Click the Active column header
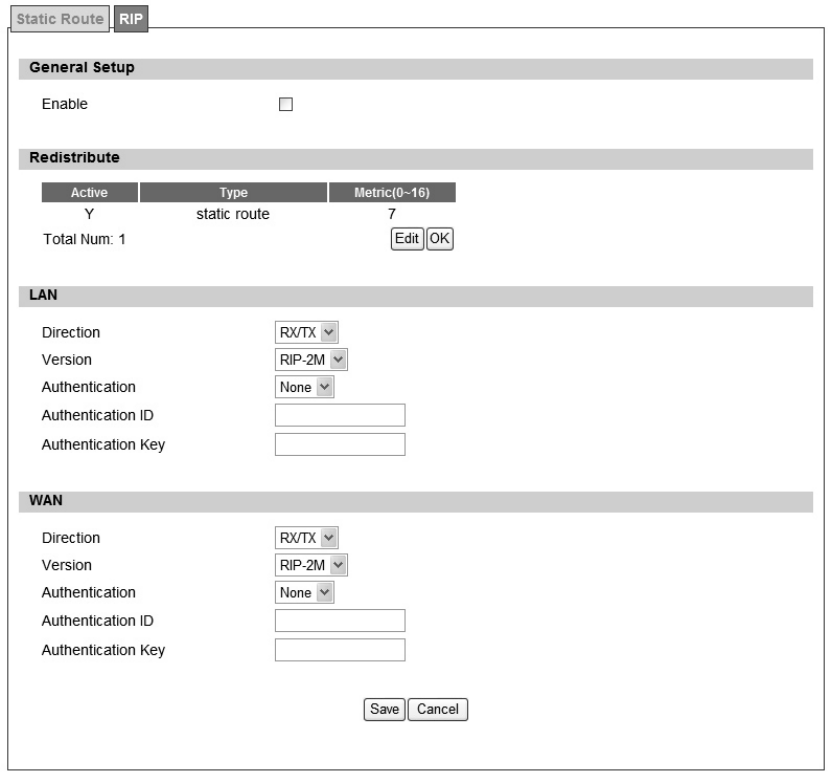 pos(90,192)
